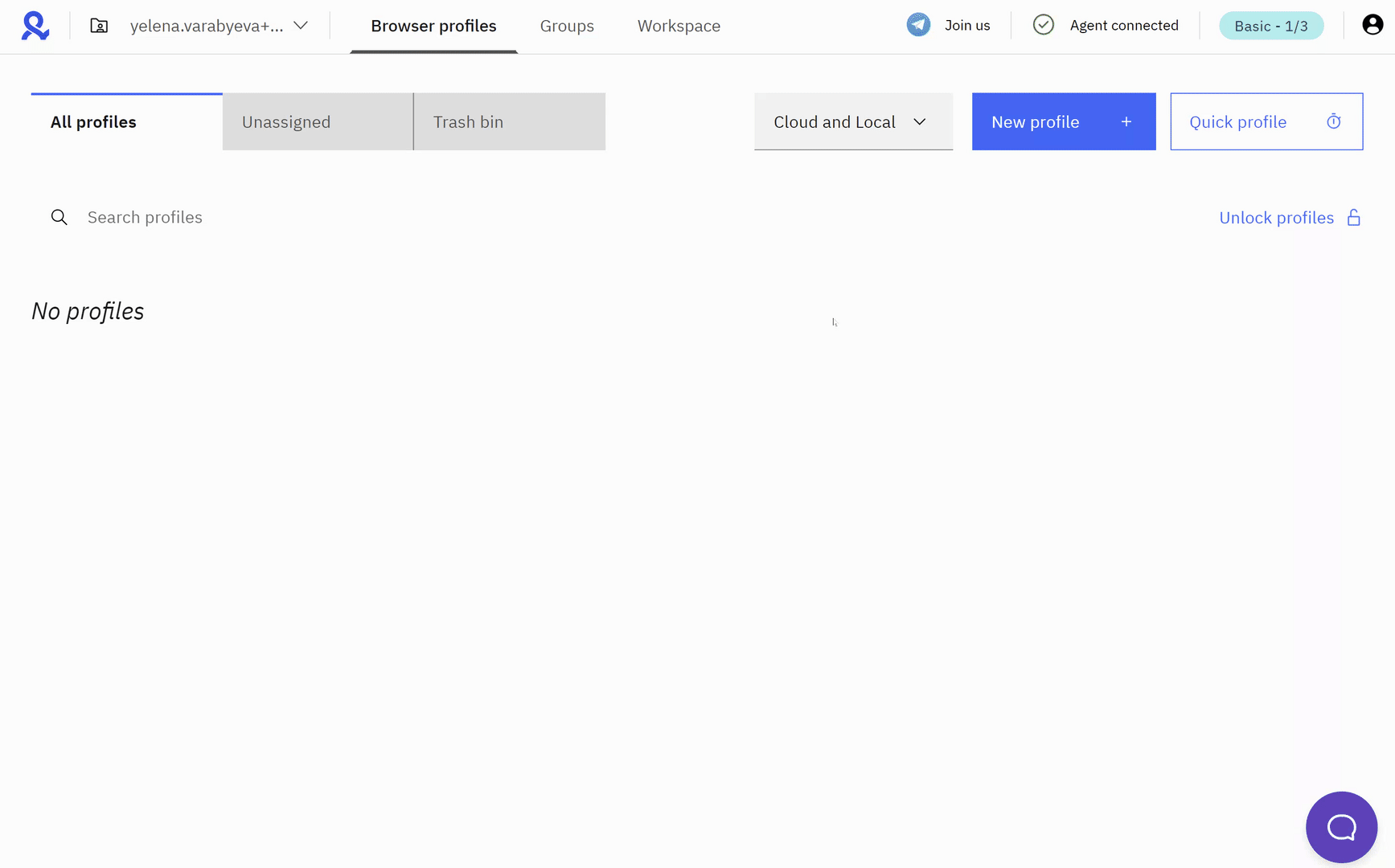
Task: Open the Cloud and Local dropdown
Action: click(x=853, y=121)
